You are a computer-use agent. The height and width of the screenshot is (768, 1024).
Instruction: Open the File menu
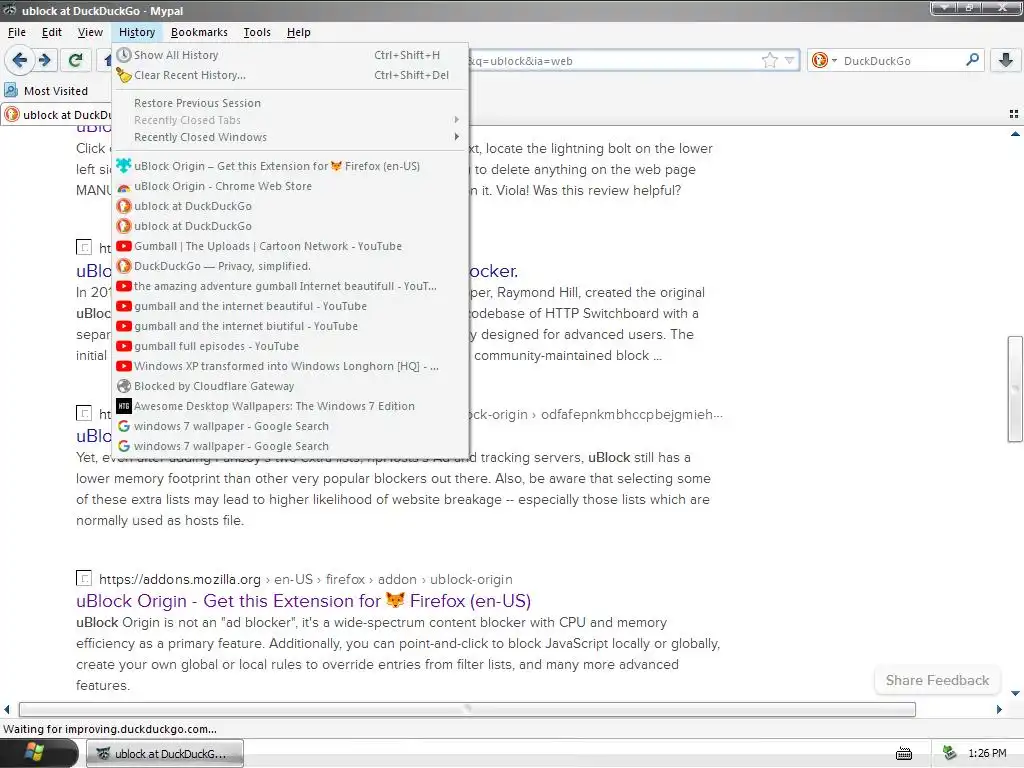coord(17,32)
